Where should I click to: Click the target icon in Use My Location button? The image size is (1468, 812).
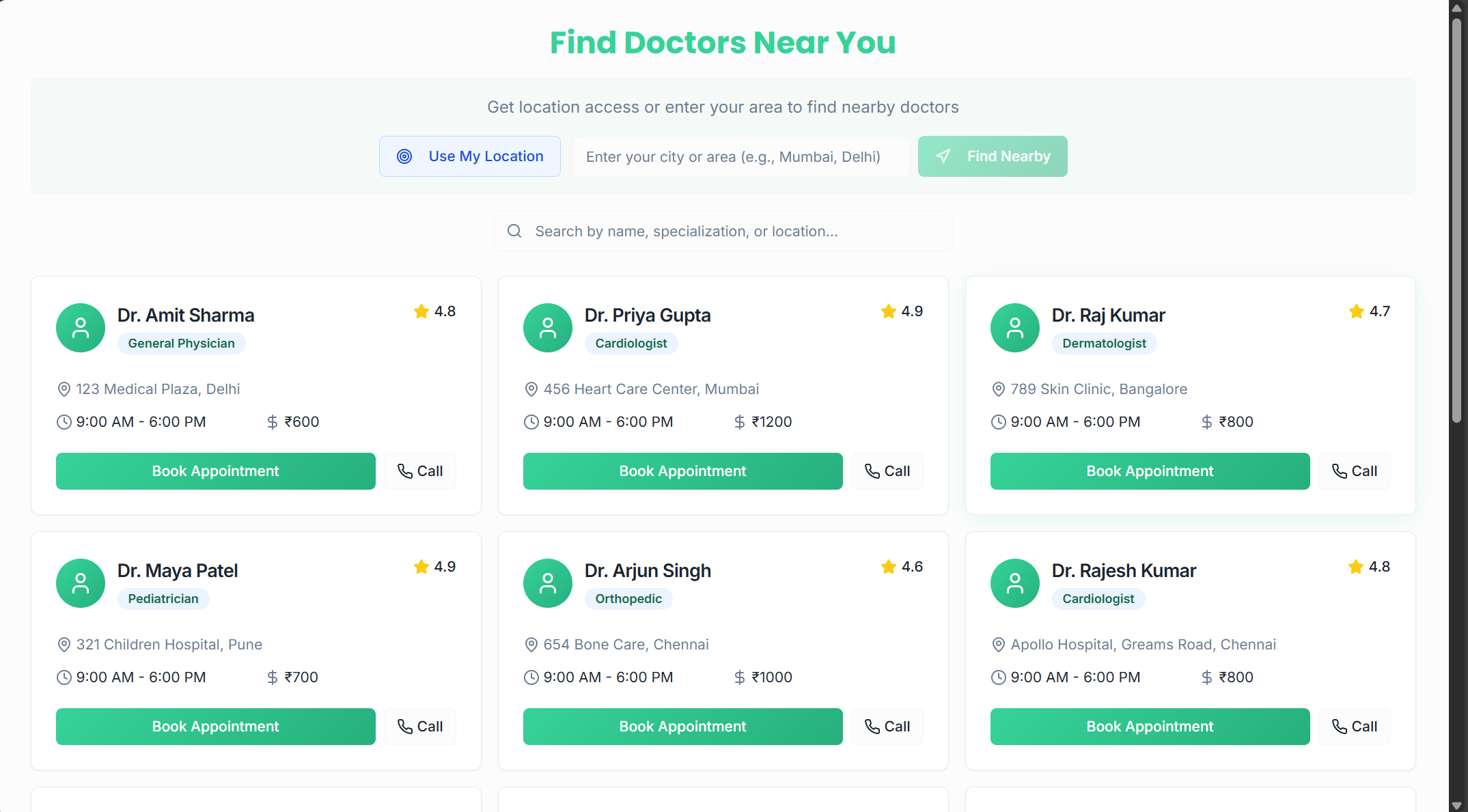[404, 156]
